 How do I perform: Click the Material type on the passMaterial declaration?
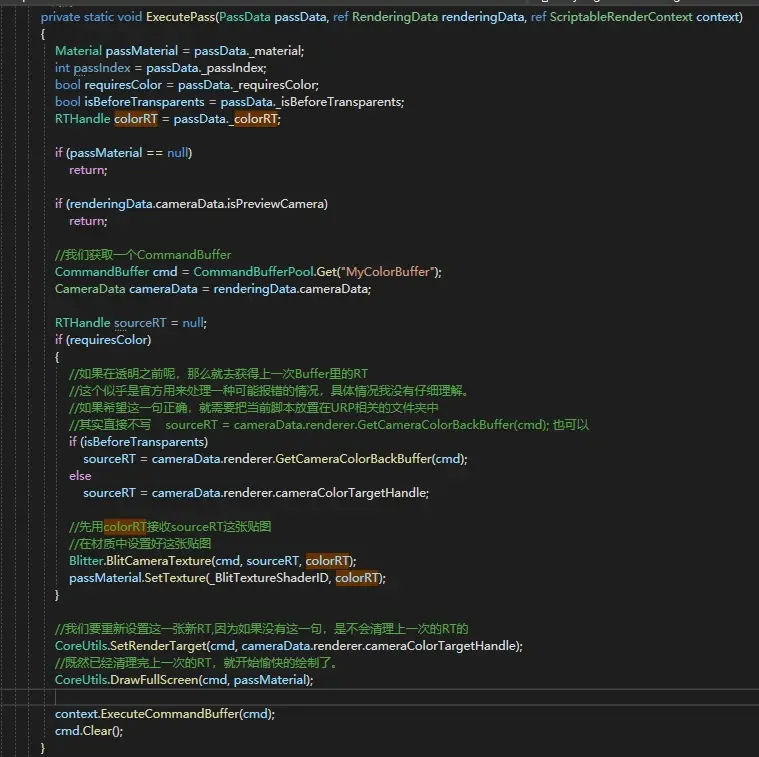[78, 51]
